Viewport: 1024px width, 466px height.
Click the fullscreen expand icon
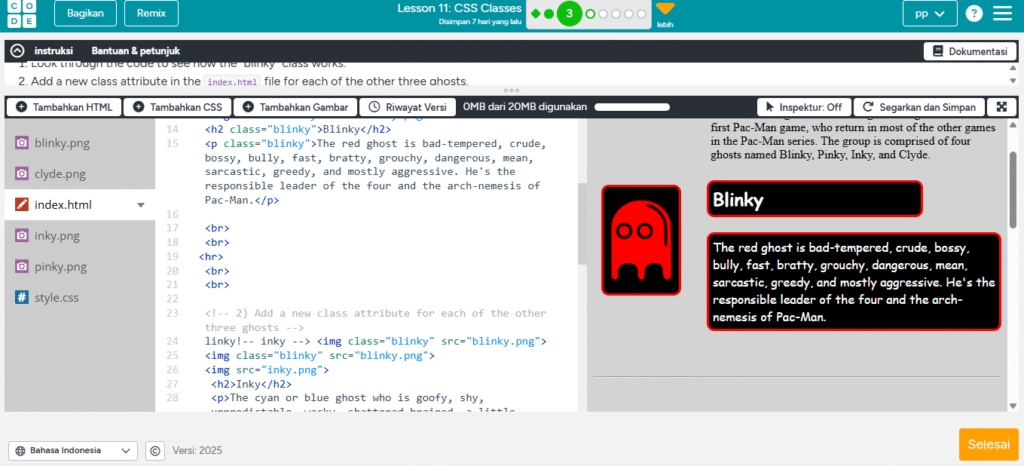1001,107
